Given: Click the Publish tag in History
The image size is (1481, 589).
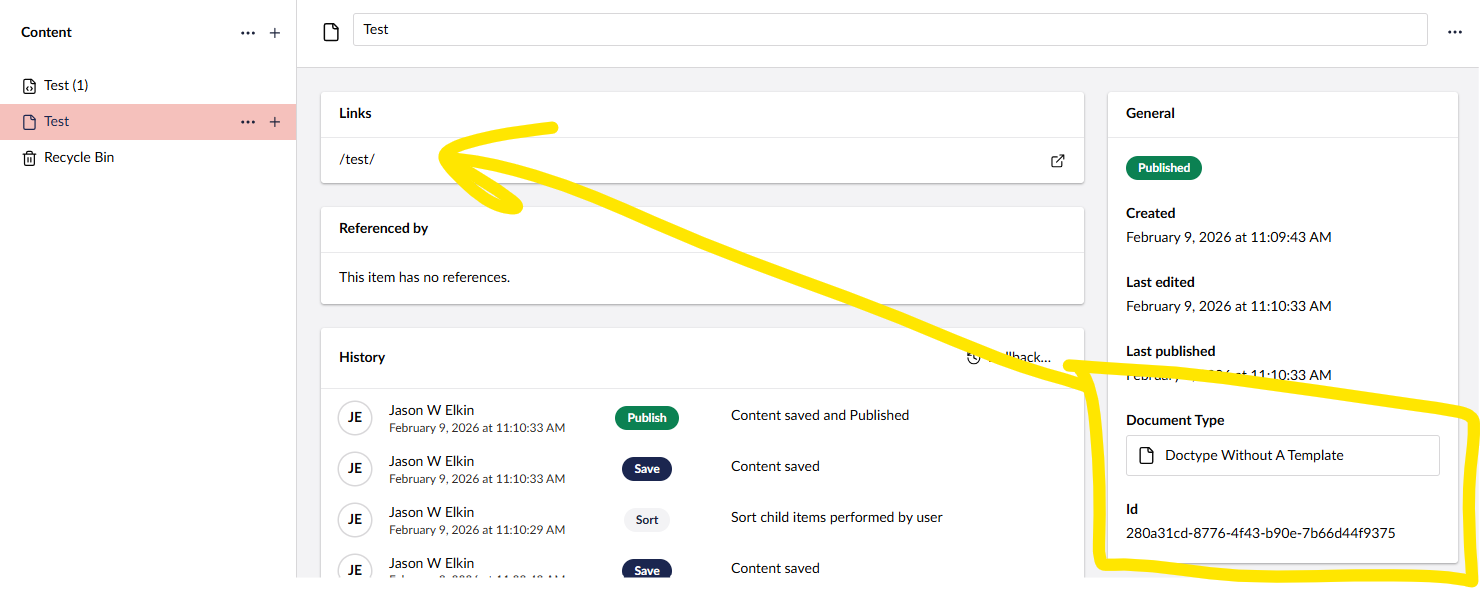Looking at the screenshot, I should pos(646,418).
